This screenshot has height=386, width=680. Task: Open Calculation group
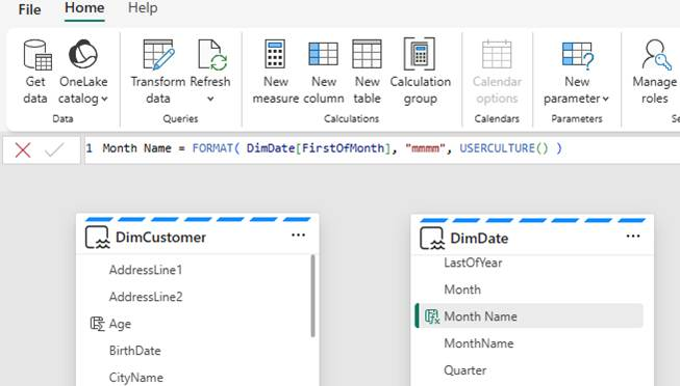pos(420,72)
